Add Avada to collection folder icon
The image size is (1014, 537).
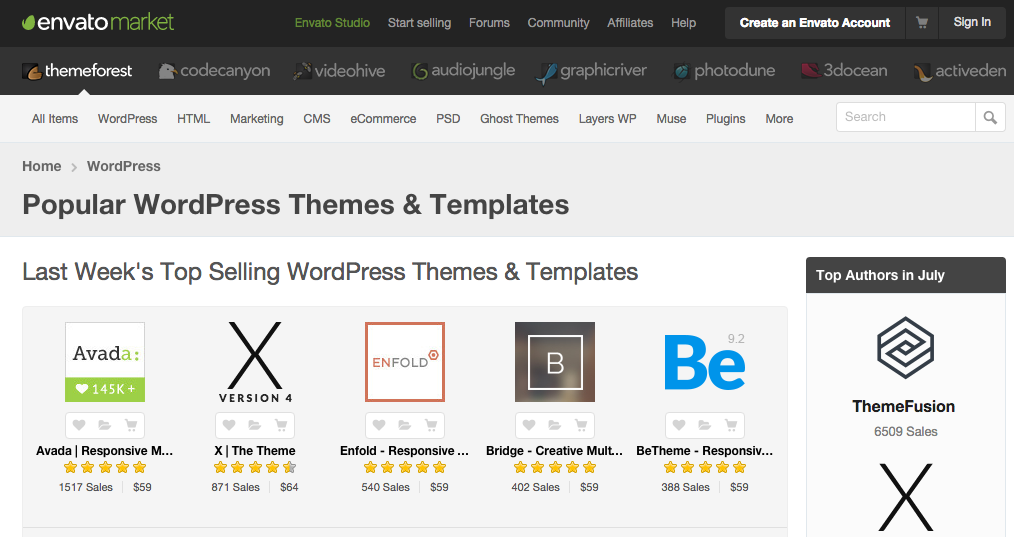point(105,425)
